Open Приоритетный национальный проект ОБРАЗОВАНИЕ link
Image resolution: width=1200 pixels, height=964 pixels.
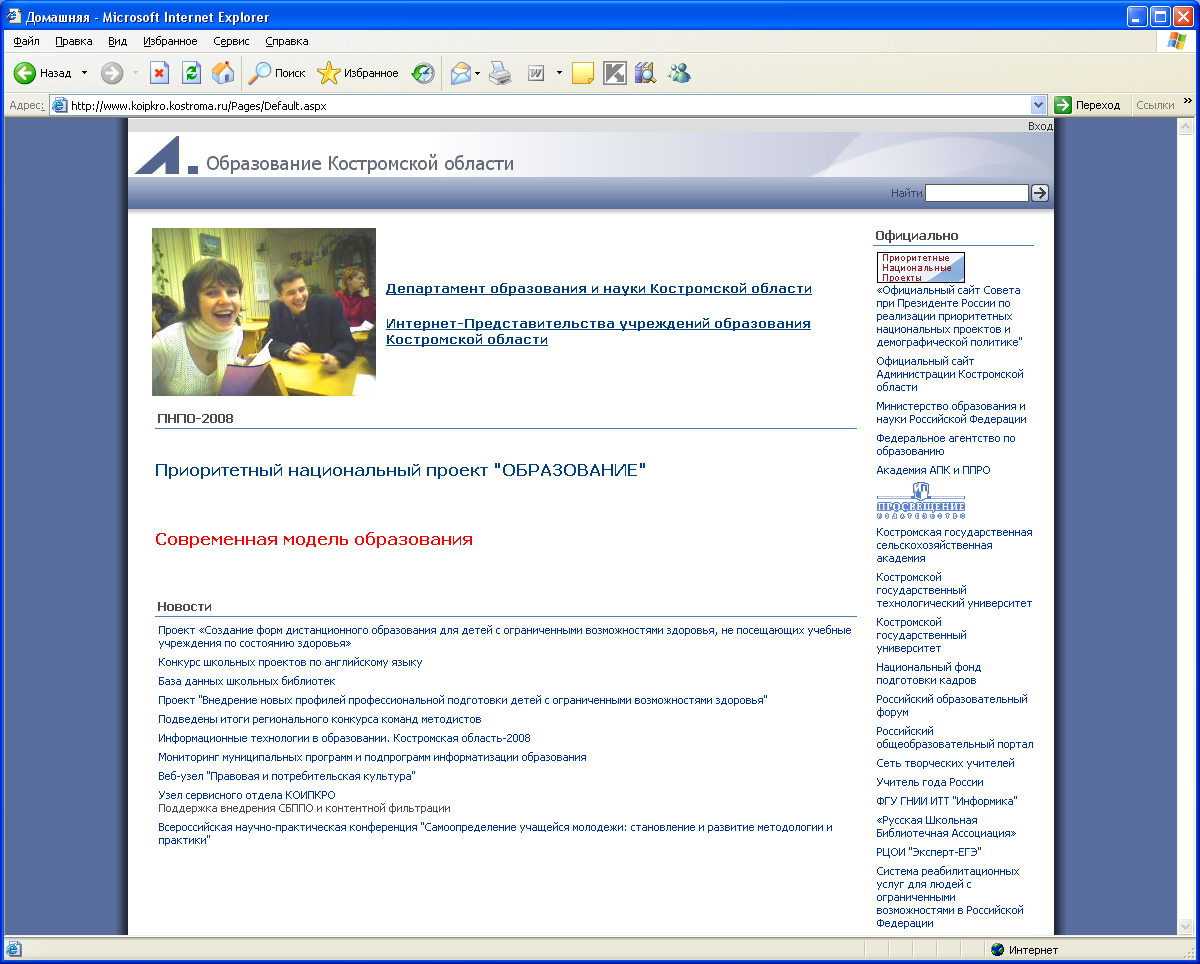401,469
